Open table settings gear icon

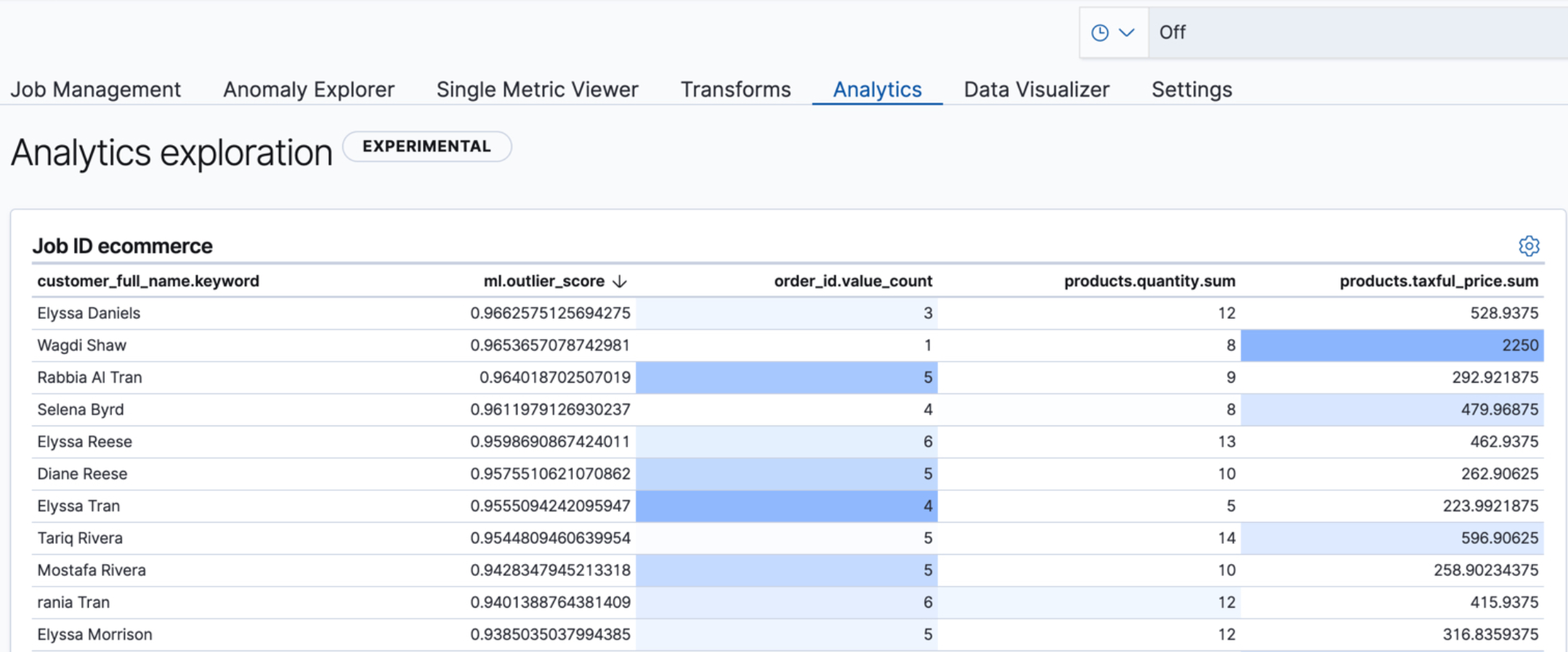1528,246
